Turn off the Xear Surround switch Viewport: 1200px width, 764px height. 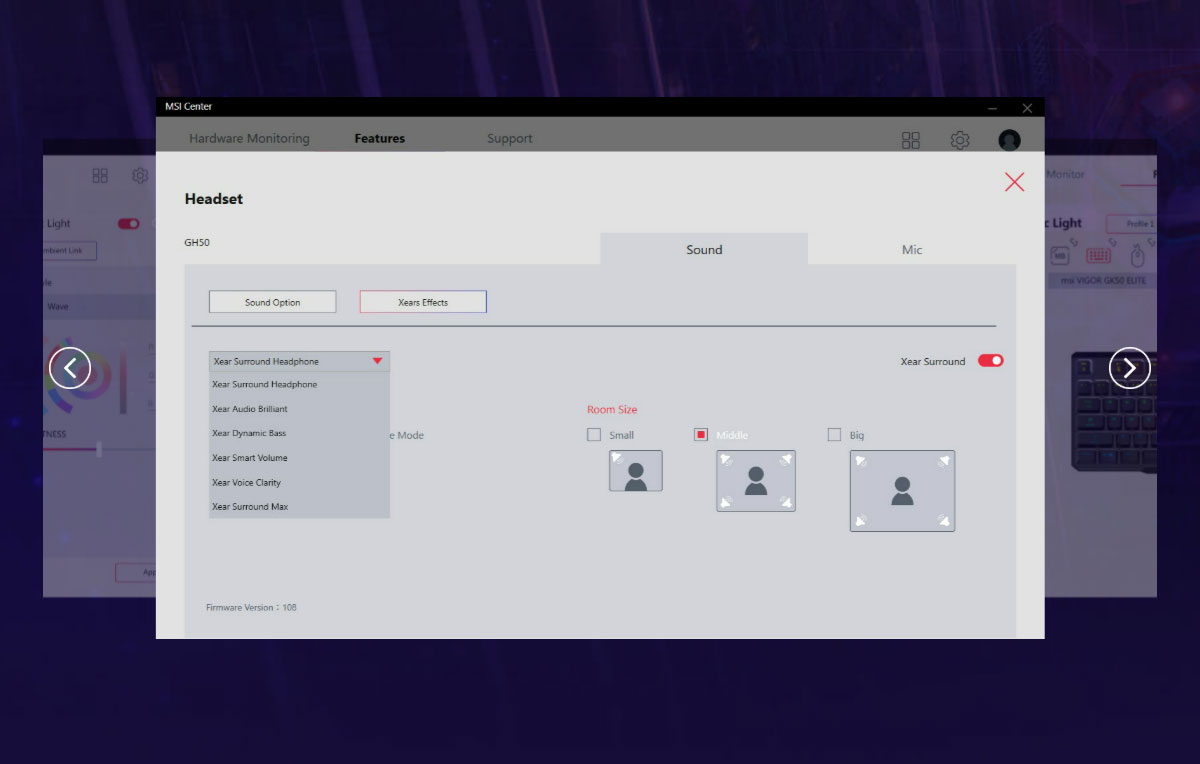tap(990, 361)
